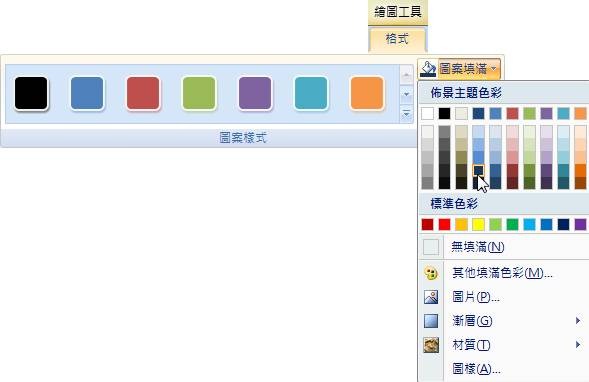Click the picture icon beside 圖片(P)

pos(431,297)
